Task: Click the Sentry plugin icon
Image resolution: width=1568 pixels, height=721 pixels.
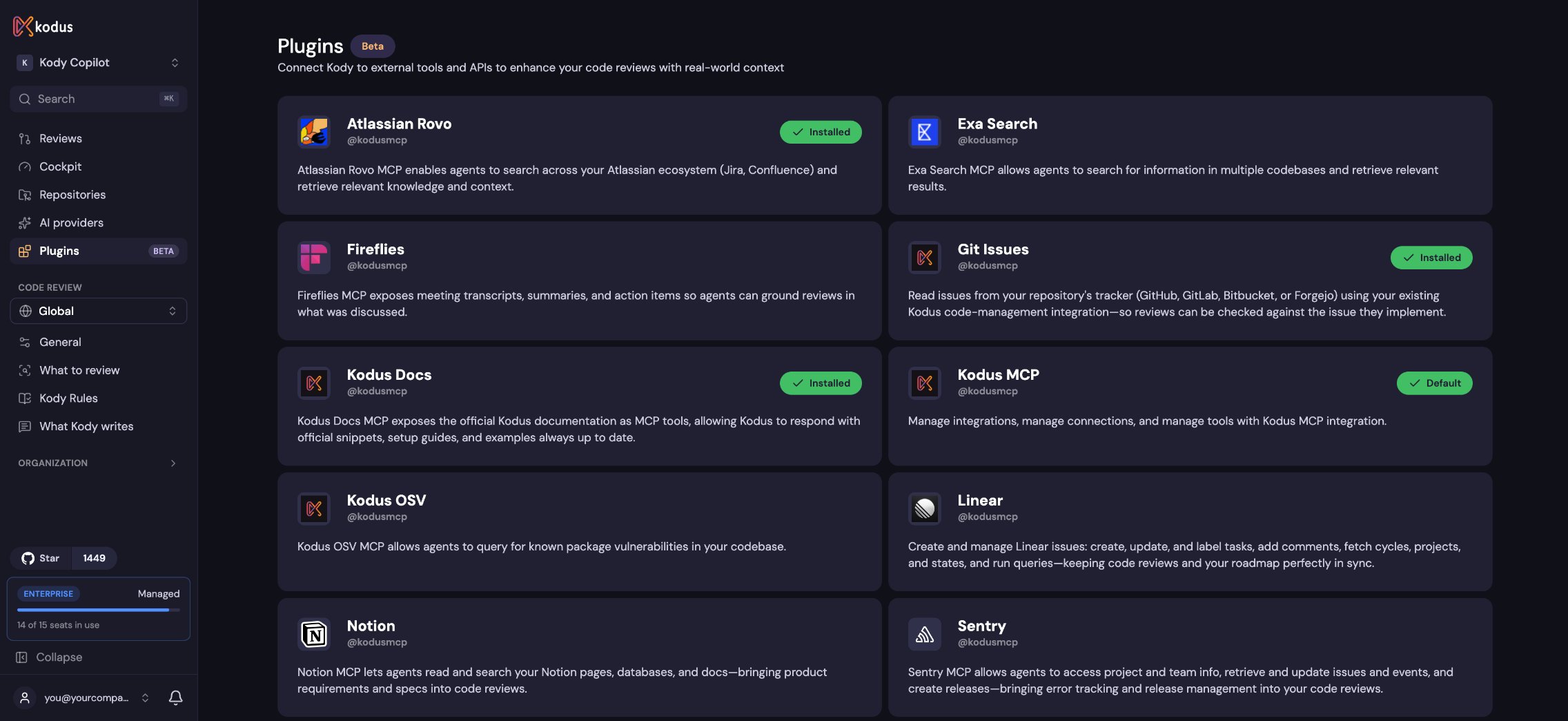Action: 925,634
